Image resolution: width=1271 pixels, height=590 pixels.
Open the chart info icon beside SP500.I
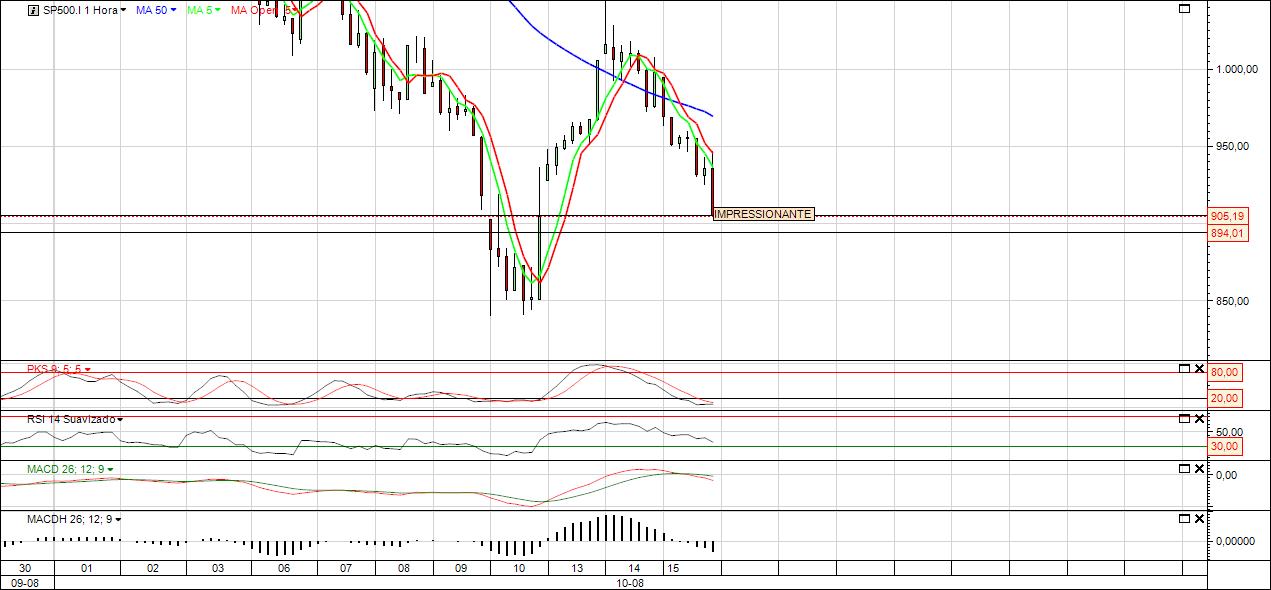pos(33,10)
